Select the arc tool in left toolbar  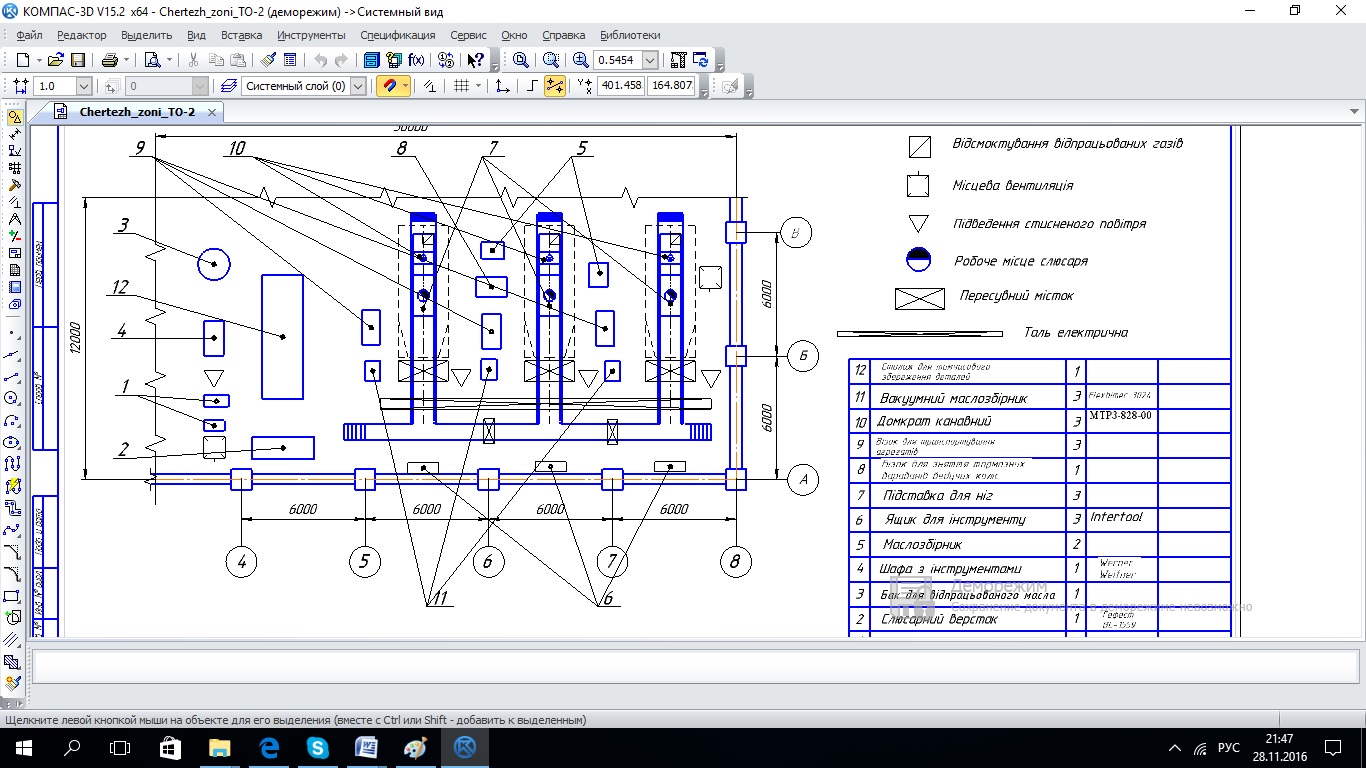[x=13, y=419]
